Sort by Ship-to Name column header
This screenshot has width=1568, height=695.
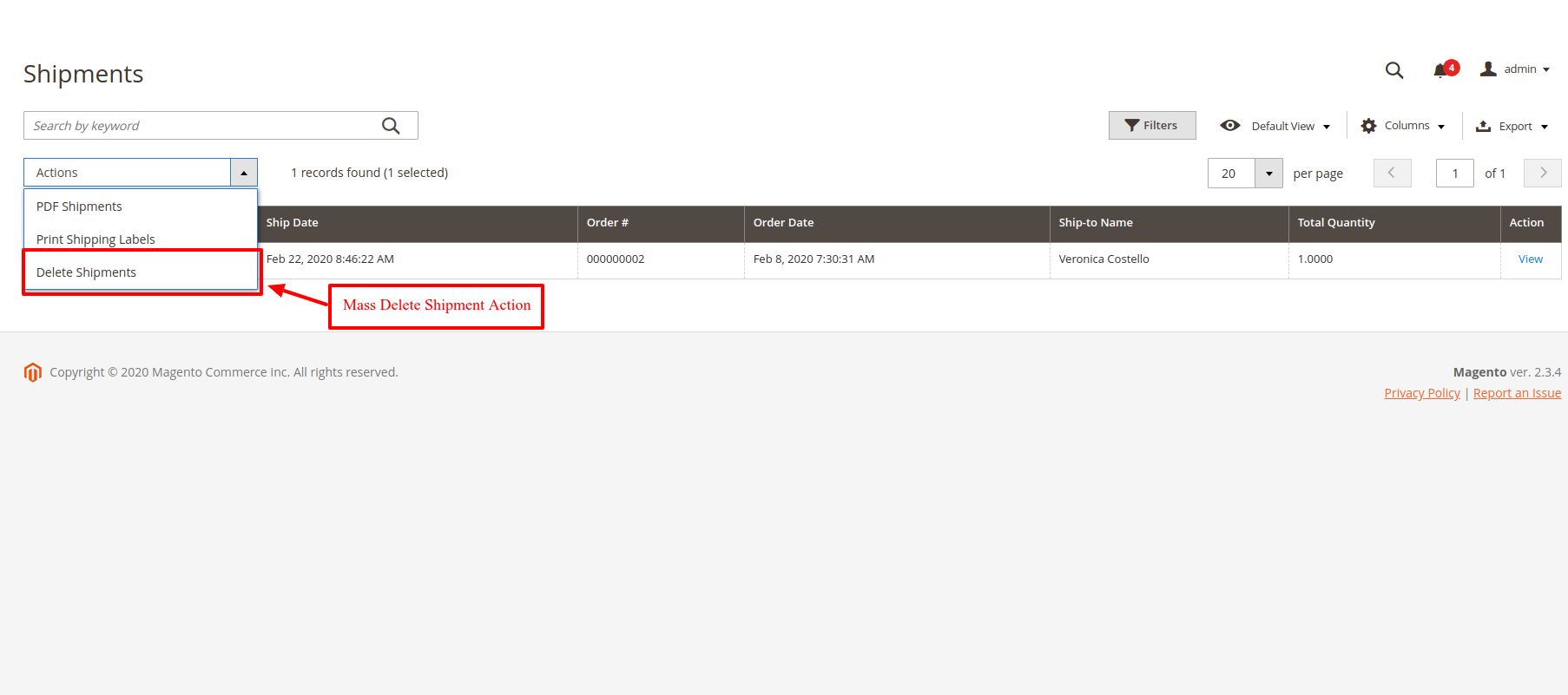click(x=1169, y=223)
